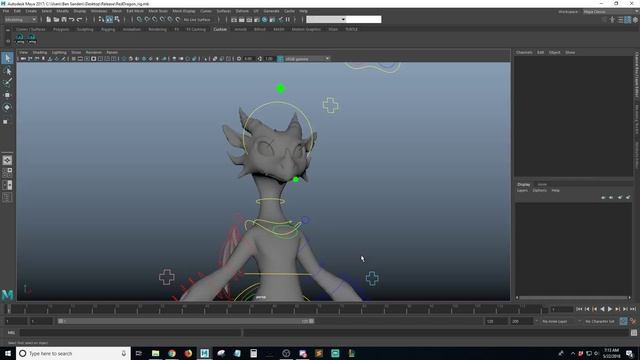
Task: Open the Modeling menu set dropdown
Action: click(x=20, y=20)
